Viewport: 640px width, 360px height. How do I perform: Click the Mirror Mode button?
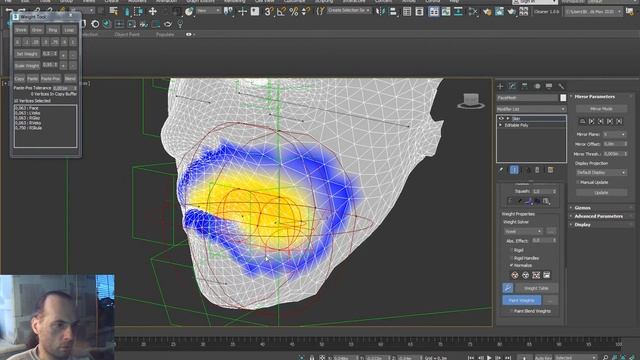click(x=601, y=109)
